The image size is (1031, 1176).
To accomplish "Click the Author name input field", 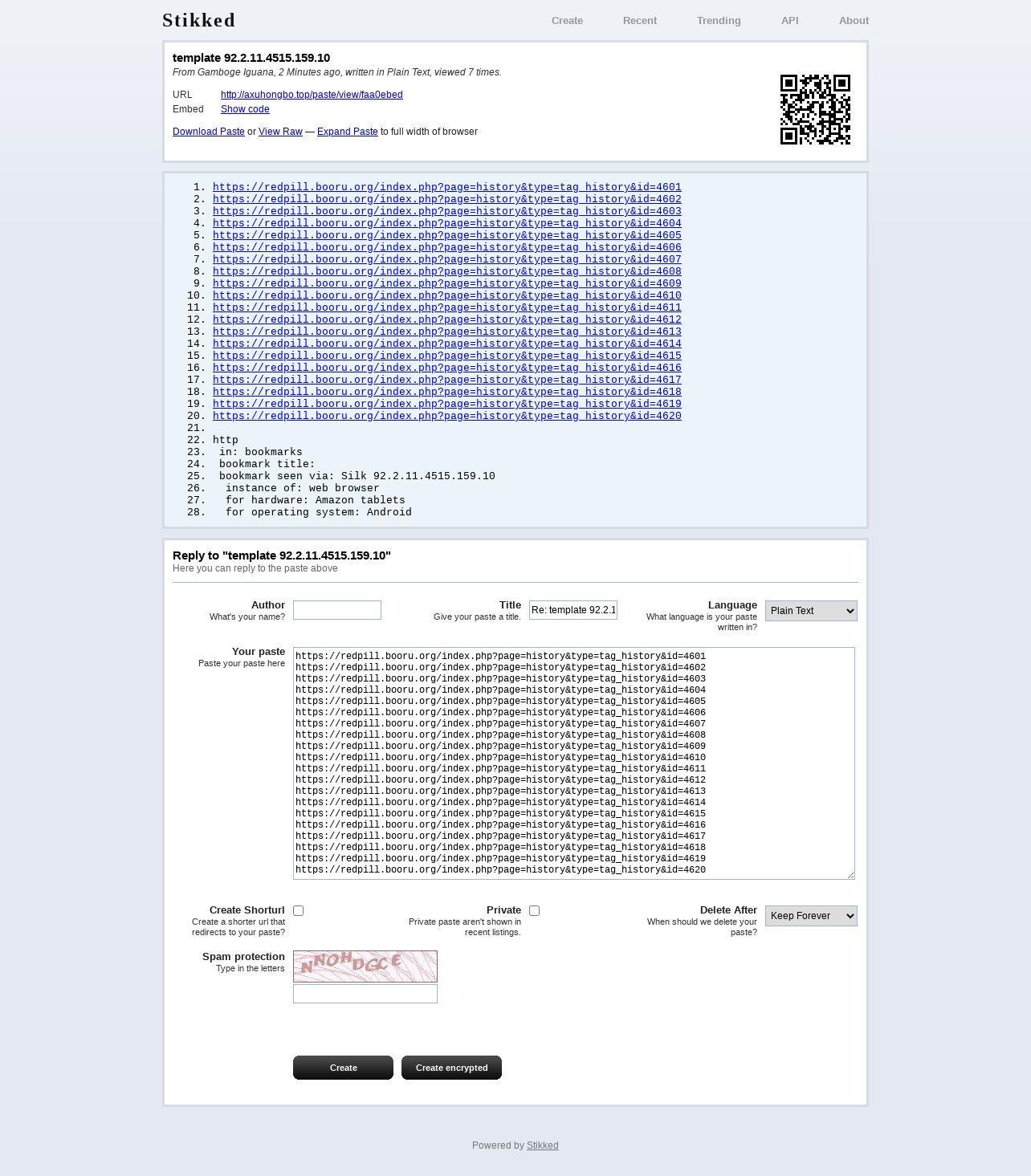I will [x=337, y=610].
